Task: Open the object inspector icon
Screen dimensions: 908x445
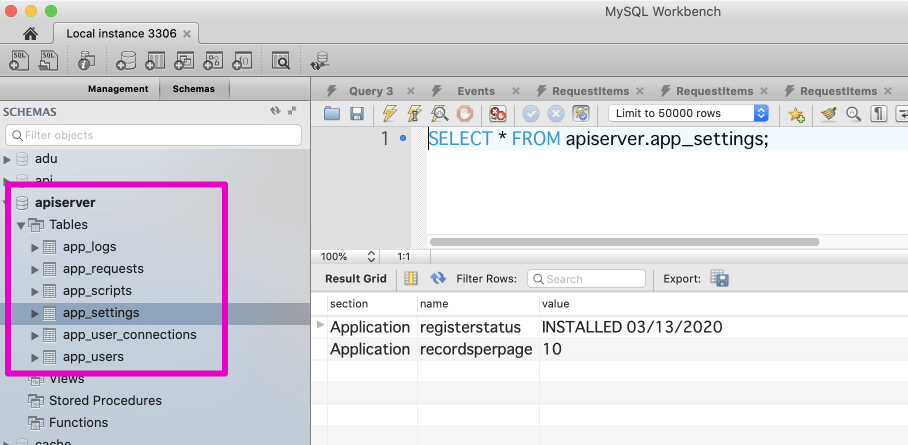Action: pos(86,60)
